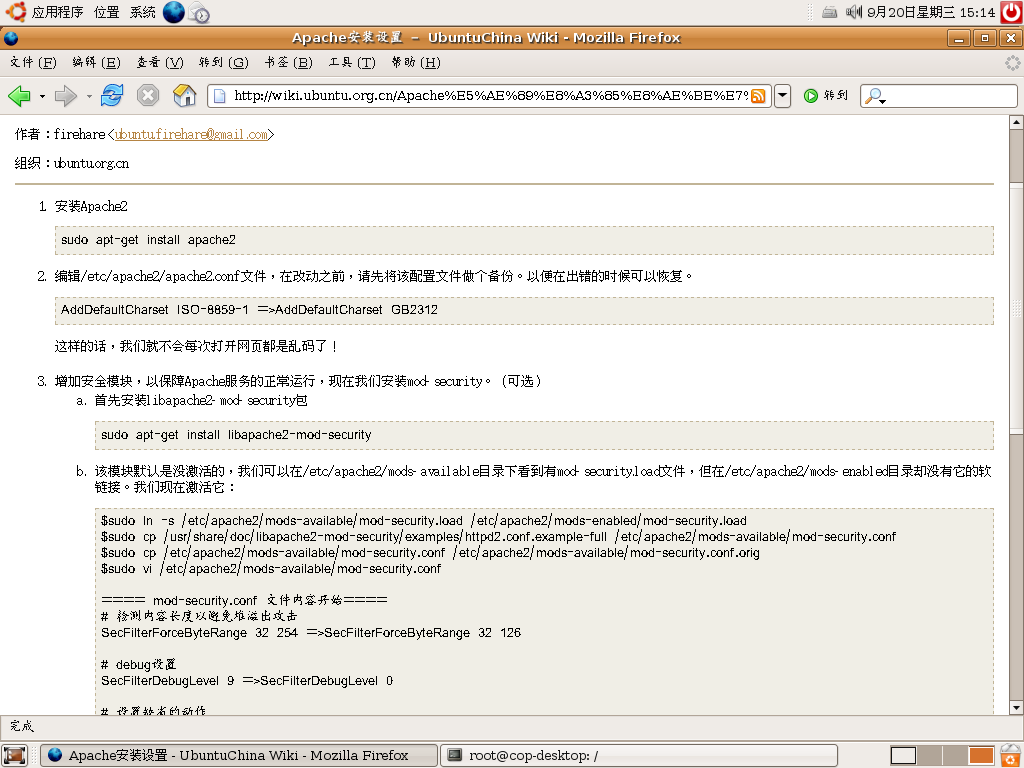Open the 帮助 (H) menu
The image size is (1024, 768).
pyautogui.click(x=416, y=63)
